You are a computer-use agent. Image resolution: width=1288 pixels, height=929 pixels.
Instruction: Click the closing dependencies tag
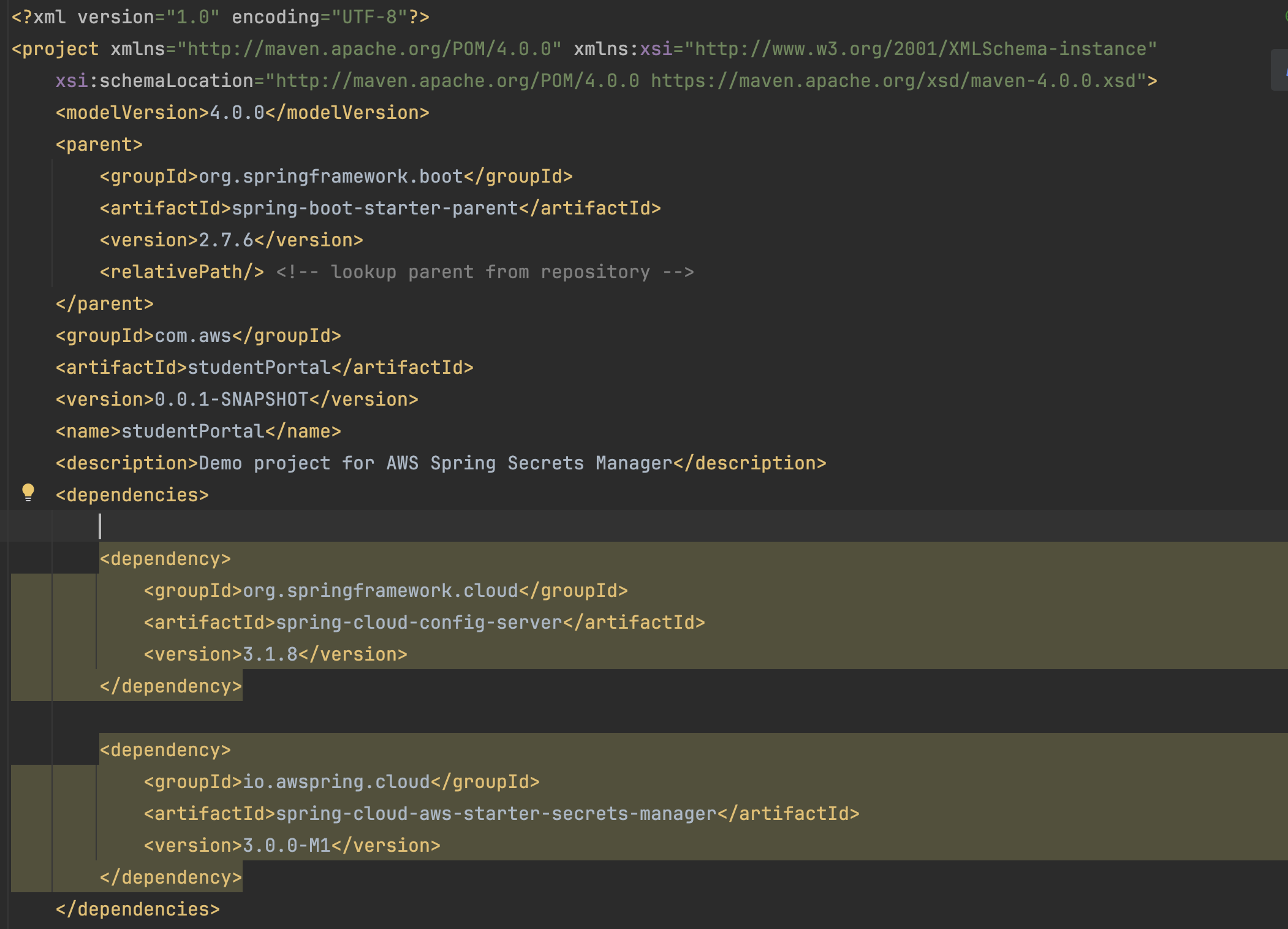pos(137,909)
